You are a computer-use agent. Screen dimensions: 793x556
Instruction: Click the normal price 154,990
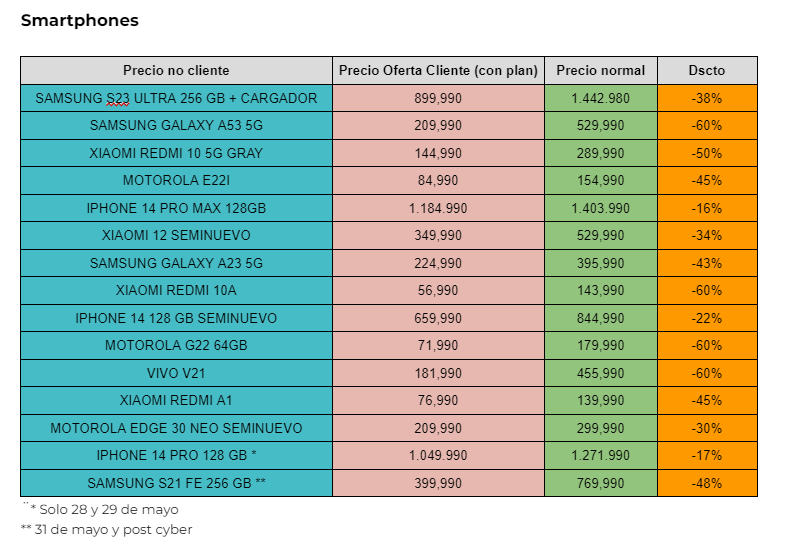pos(600,181)
